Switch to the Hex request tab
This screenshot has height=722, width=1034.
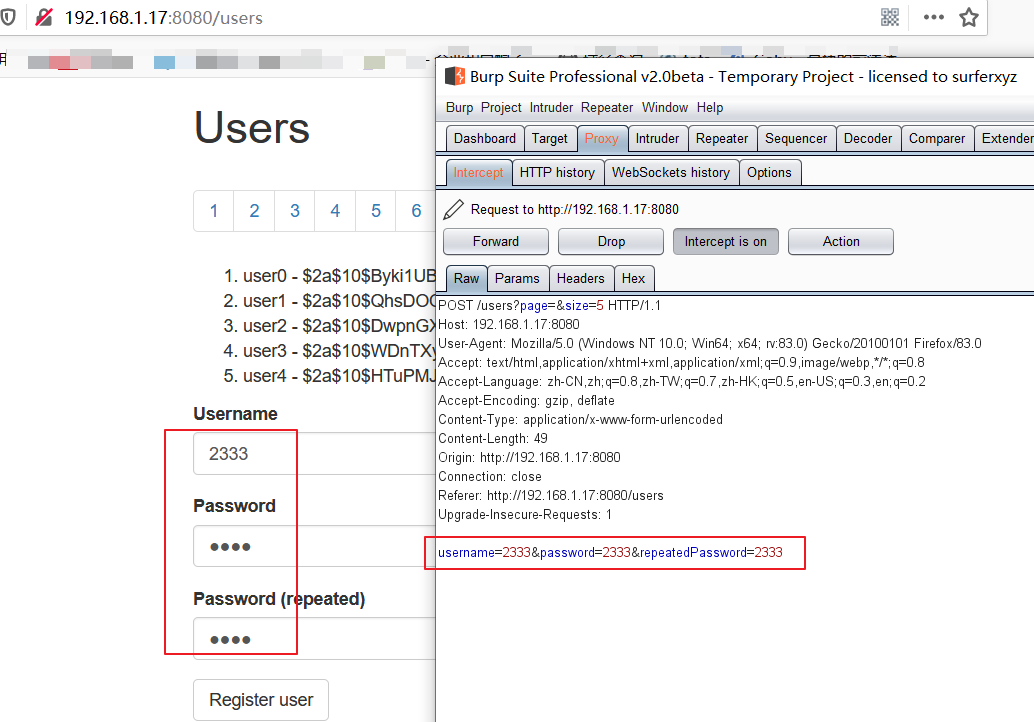(x=633, y=278)
